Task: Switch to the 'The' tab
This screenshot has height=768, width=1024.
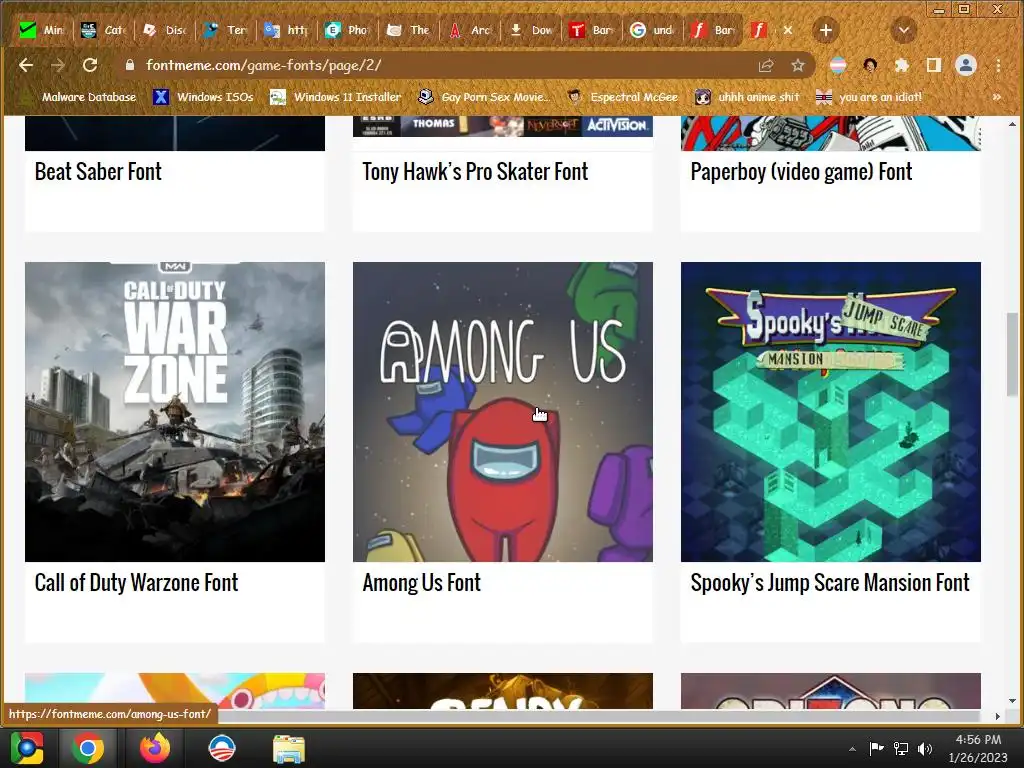Action: click(409, 30)
